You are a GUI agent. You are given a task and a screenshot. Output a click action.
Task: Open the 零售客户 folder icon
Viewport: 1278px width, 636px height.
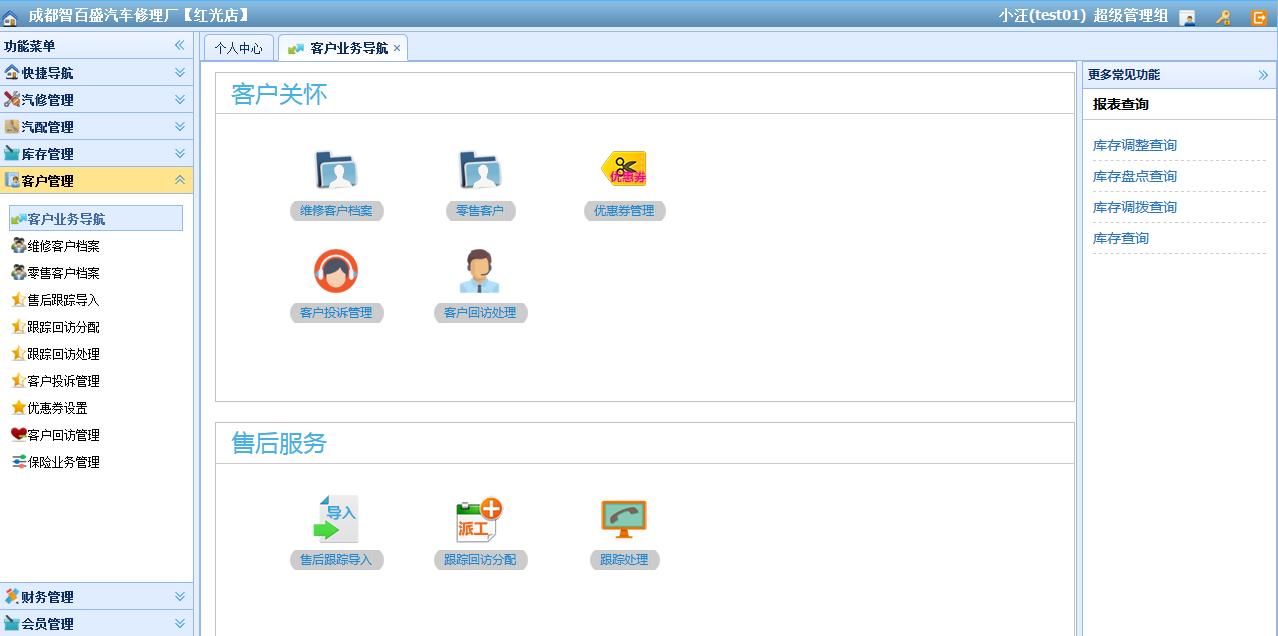tap(480, 170)
